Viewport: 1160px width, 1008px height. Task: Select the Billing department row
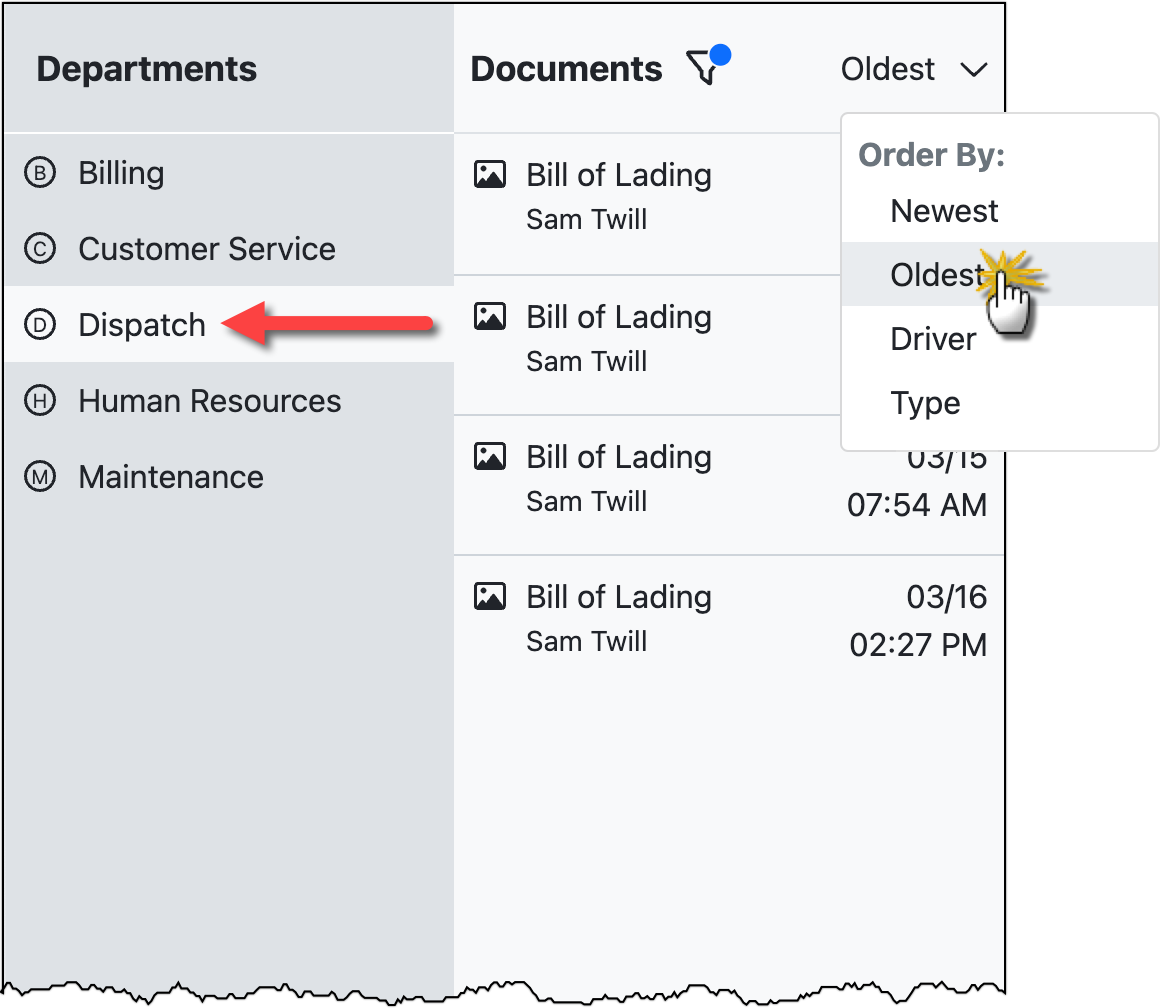click(121, 173)
